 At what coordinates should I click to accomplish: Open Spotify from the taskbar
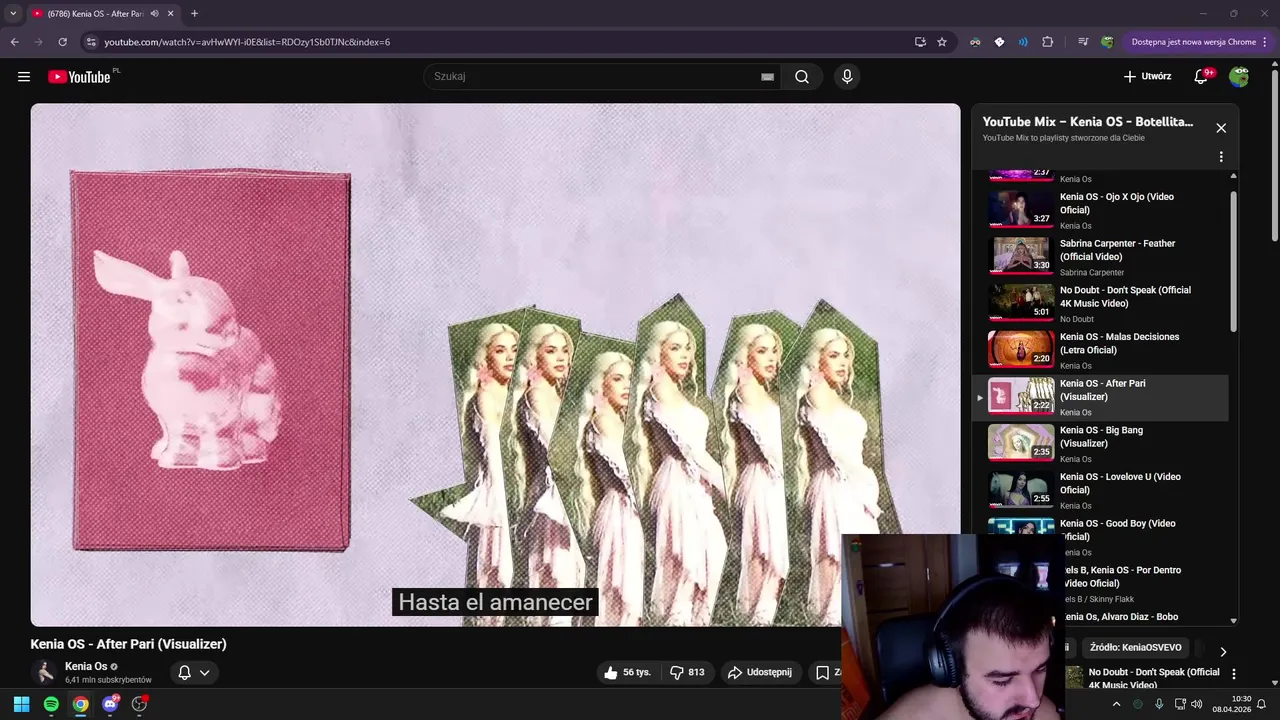pos(51,704)
